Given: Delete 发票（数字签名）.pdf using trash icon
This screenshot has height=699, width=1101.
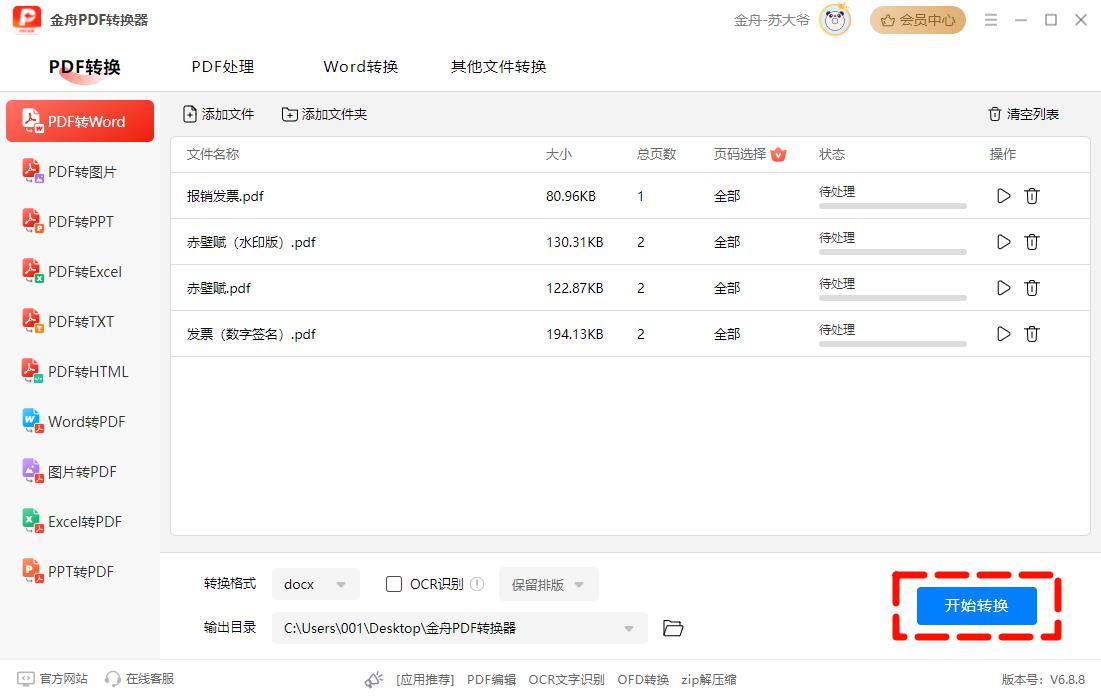Looking at the screenshot, I should click(x=1032, y=334).
